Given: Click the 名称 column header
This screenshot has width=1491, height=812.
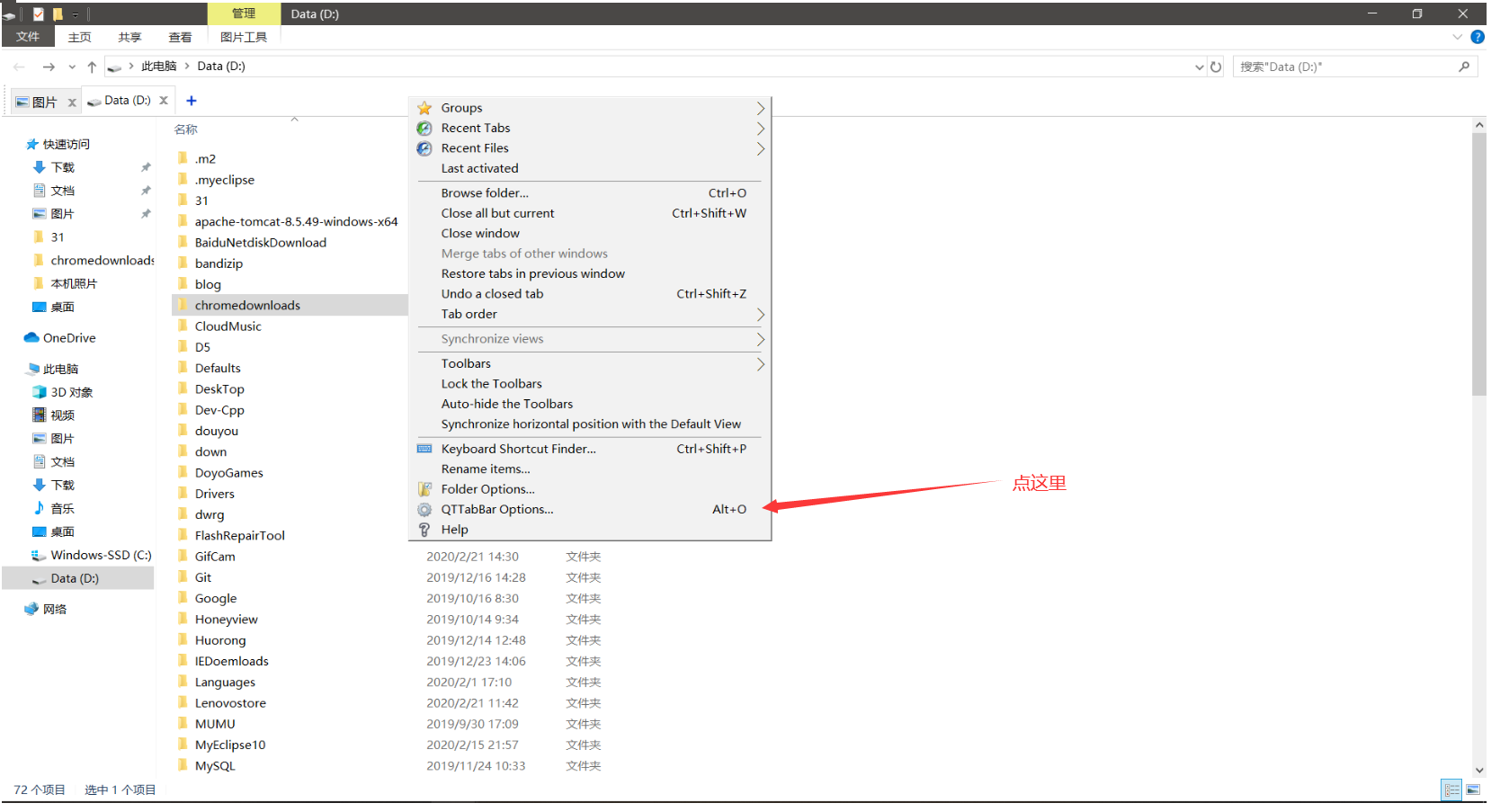Looking at the screenshot, I should (x=185, y=129).
